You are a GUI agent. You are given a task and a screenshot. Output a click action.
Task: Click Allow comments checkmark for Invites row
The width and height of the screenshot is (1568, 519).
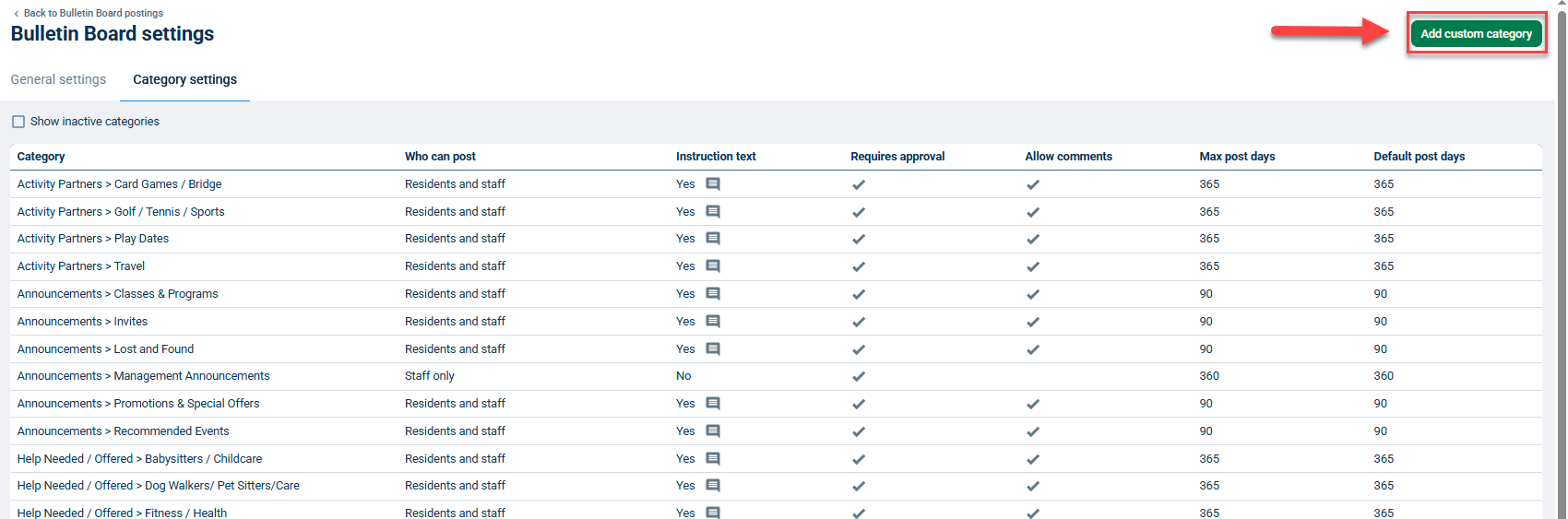[x=1033, y=322]
